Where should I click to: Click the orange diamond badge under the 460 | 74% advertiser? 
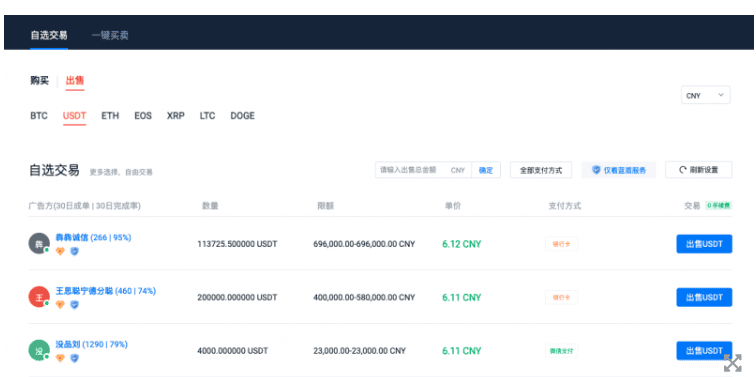tap(60, 305)
